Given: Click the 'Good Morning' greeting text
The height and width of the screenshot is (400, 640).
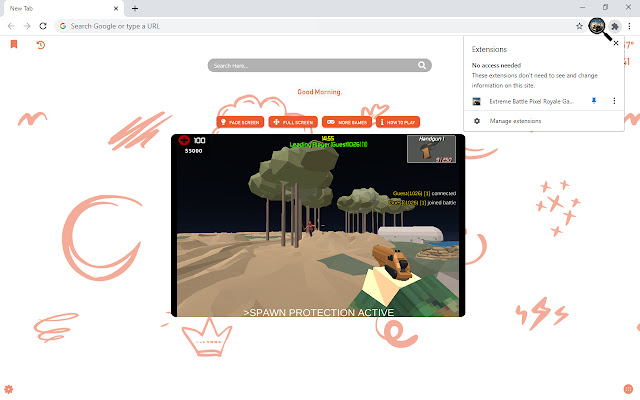Looking at the screenshot, I should coord(319,92).
